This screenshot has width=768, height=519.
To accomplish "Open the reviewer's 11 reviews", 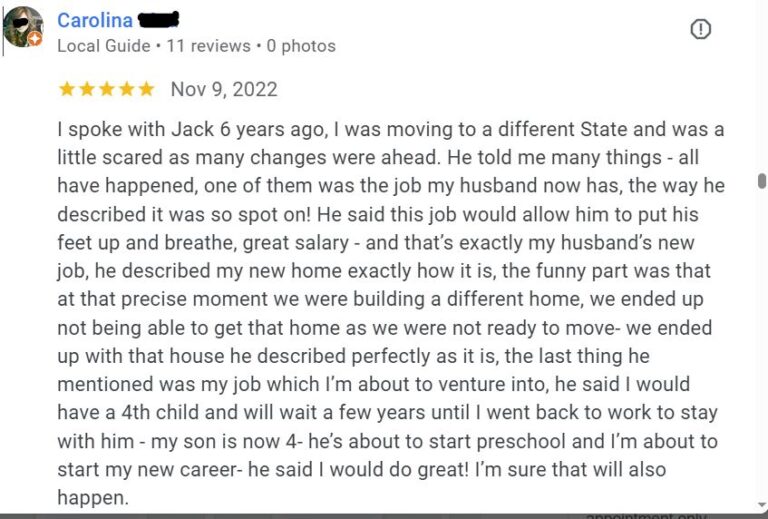I will point(209,46).
